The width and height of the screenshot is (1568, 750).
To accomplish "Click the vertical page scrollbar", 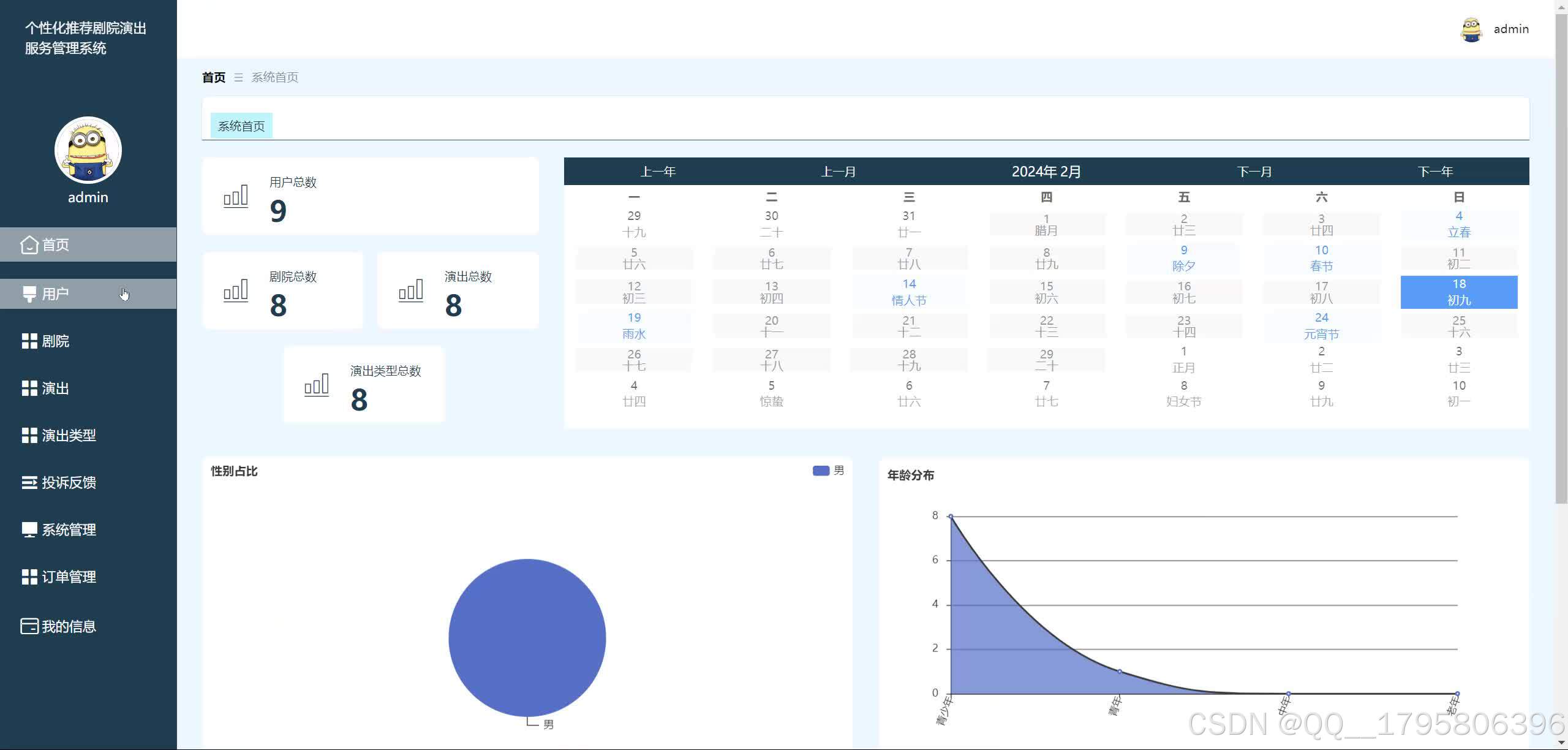I will click(x=1561, y=257).
